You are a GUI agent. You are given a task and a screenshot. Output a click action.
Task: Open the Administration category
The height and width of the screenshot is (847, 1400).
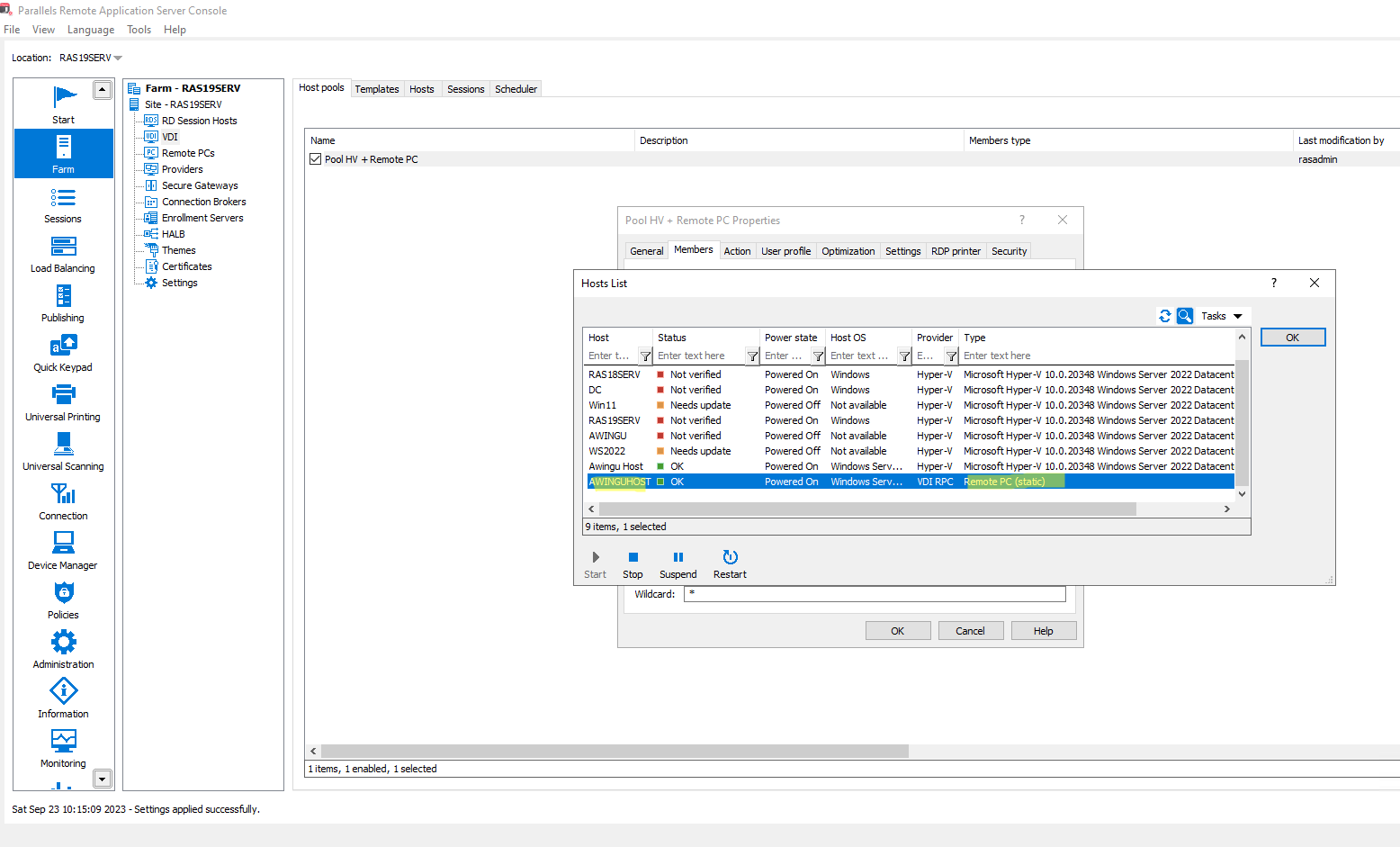(63, 650)
